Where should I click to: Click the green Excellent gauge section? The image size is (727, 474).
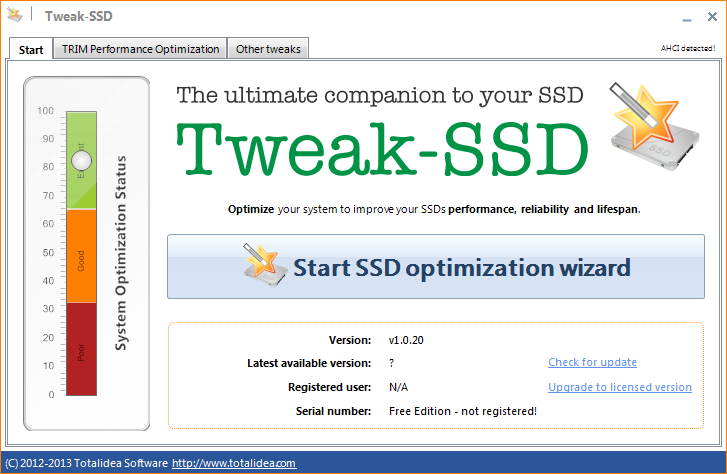(82, 160)
